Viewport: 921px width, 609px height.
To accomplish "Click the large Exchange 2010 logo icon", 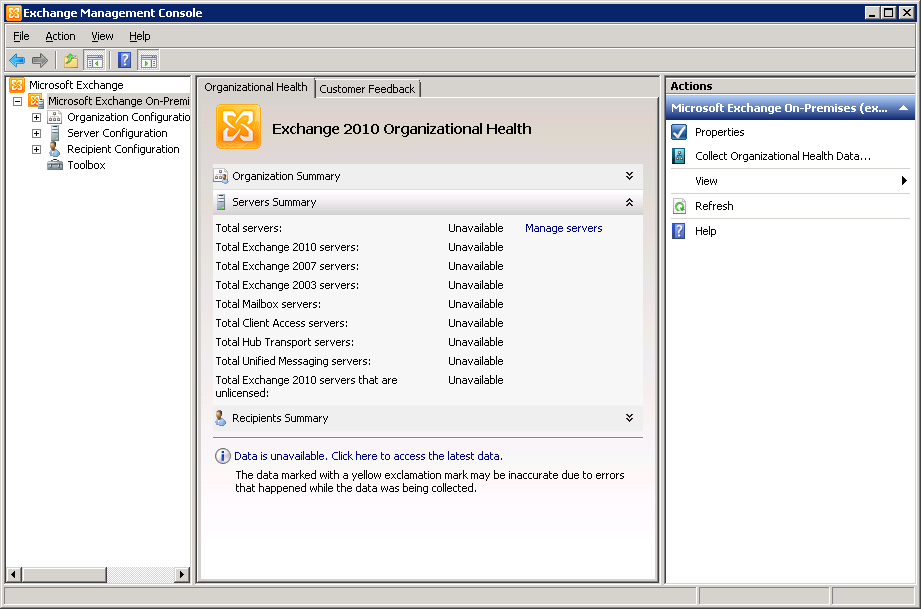I will click(238, 127).
